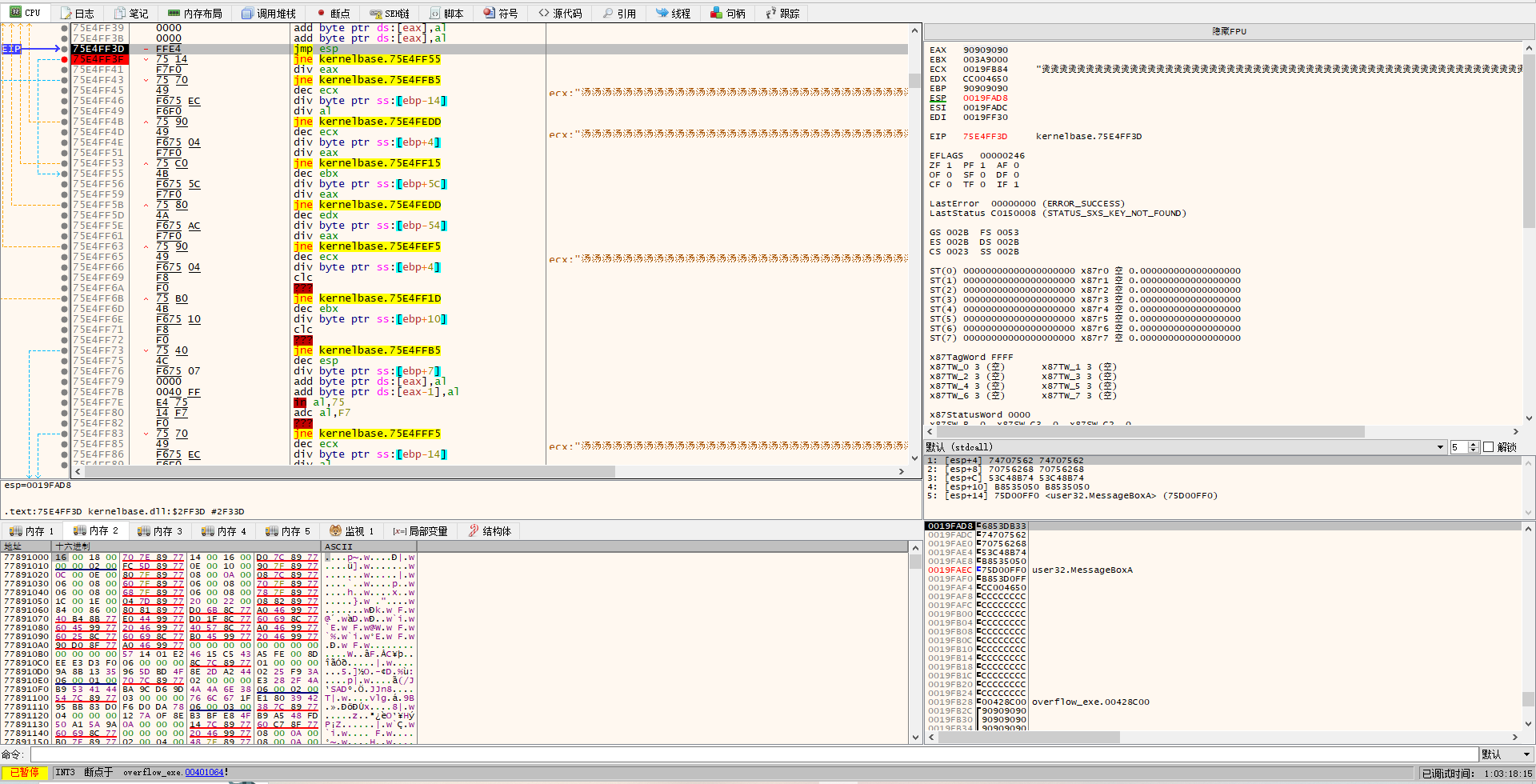Increase the argument count spinner
The width and height of the screenshot is (1536, 784).
click(1474, 444)
